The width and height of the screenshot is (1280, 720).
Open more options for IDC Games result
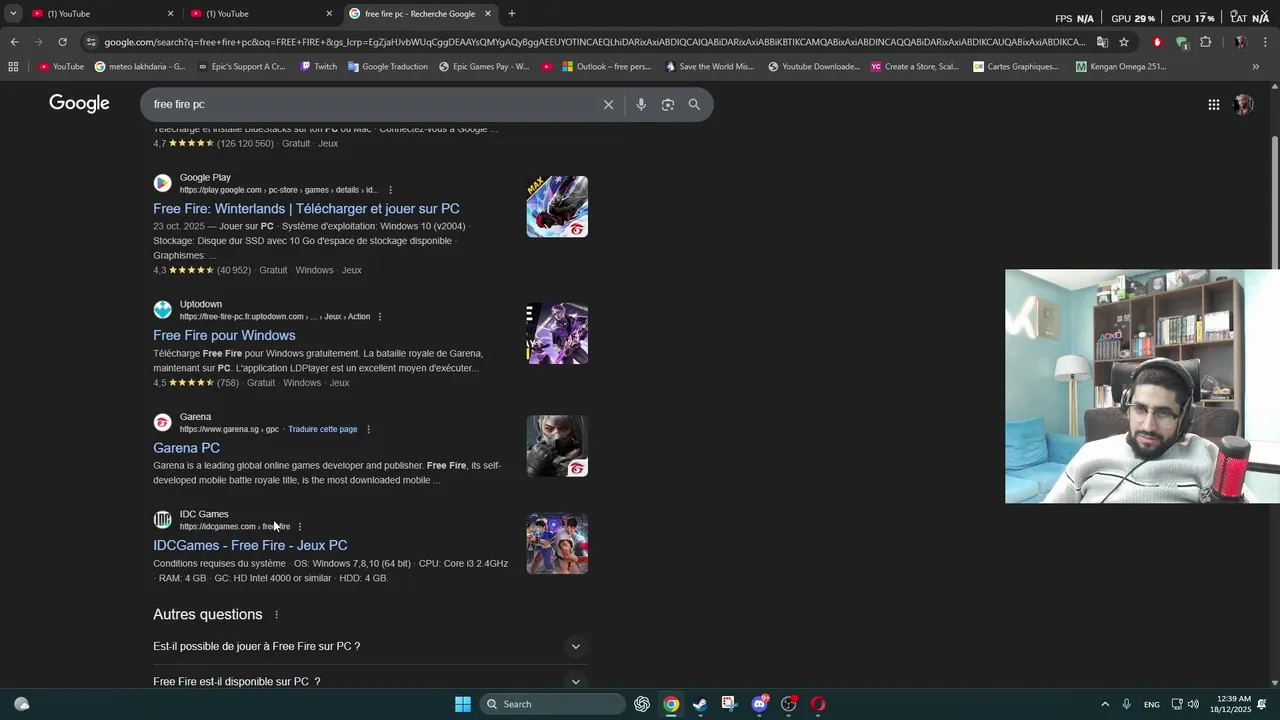pyautogui.click(x=299, y=527)
